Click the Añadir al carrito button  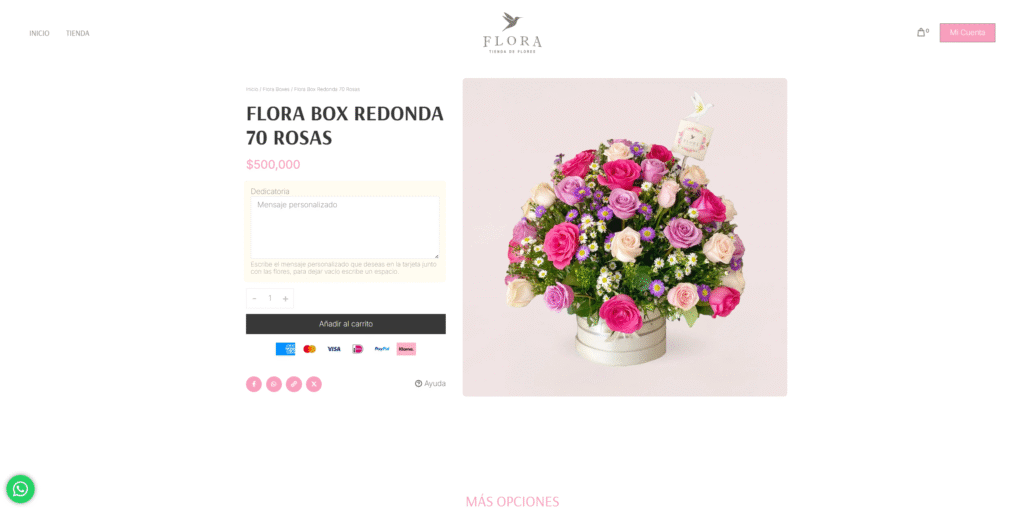point(345,324)
